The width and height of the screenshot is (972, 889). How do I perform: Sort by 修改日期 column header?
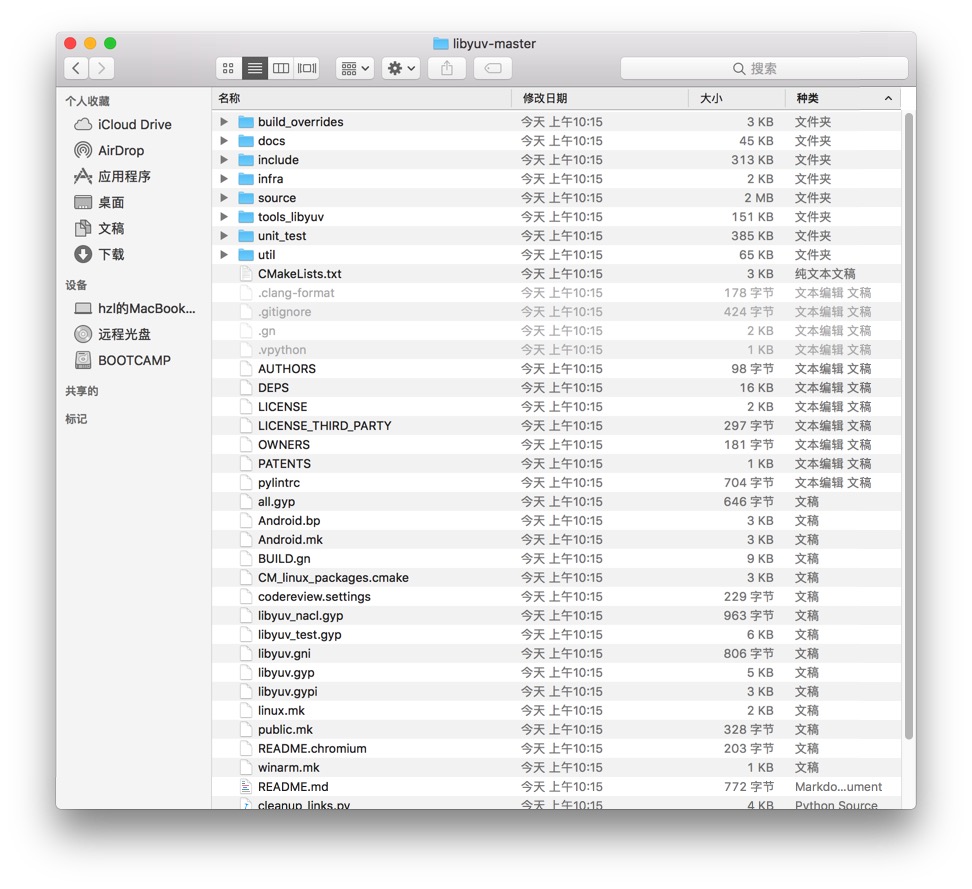coord(600,99)
